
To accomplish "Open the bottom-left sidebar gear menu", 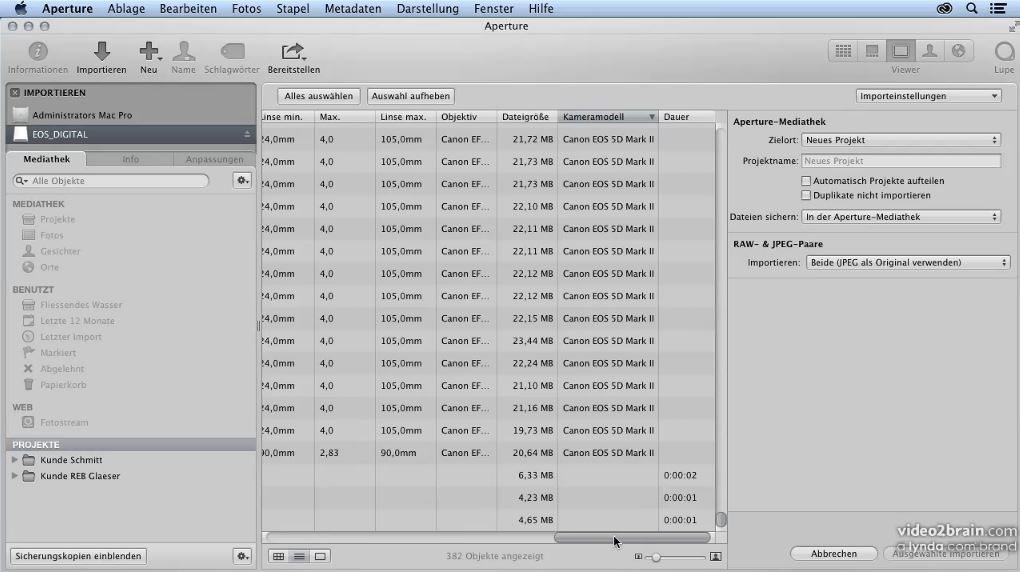I will pyautogui.click(x=242, y=556).
